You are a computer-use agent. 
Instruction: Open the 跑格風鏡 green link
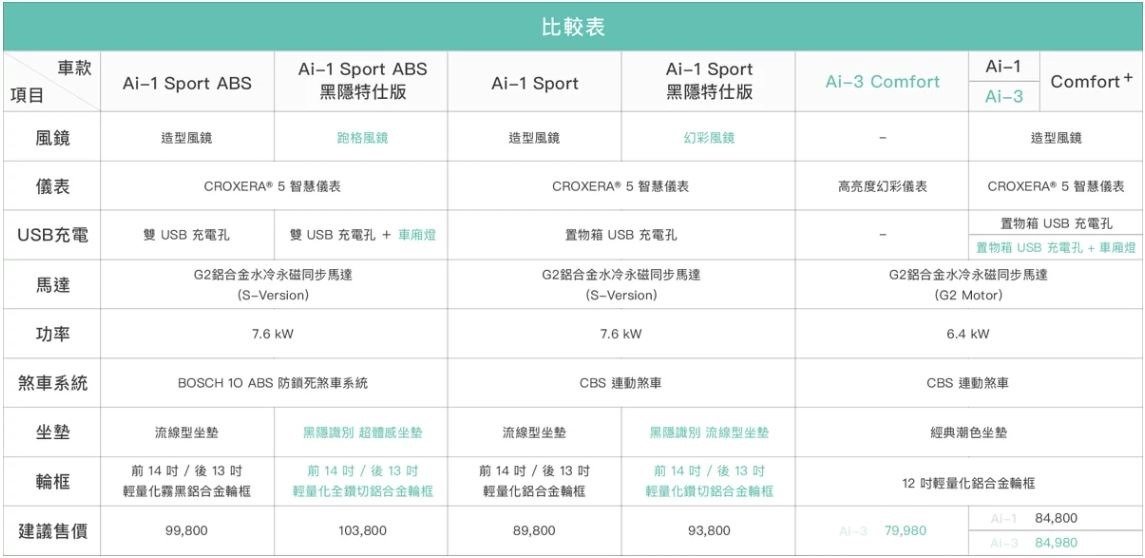[x=362, y=139]
